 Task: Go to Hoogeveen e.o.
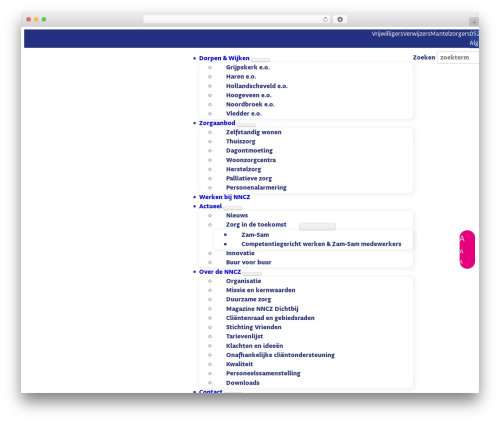coord(249,95)
